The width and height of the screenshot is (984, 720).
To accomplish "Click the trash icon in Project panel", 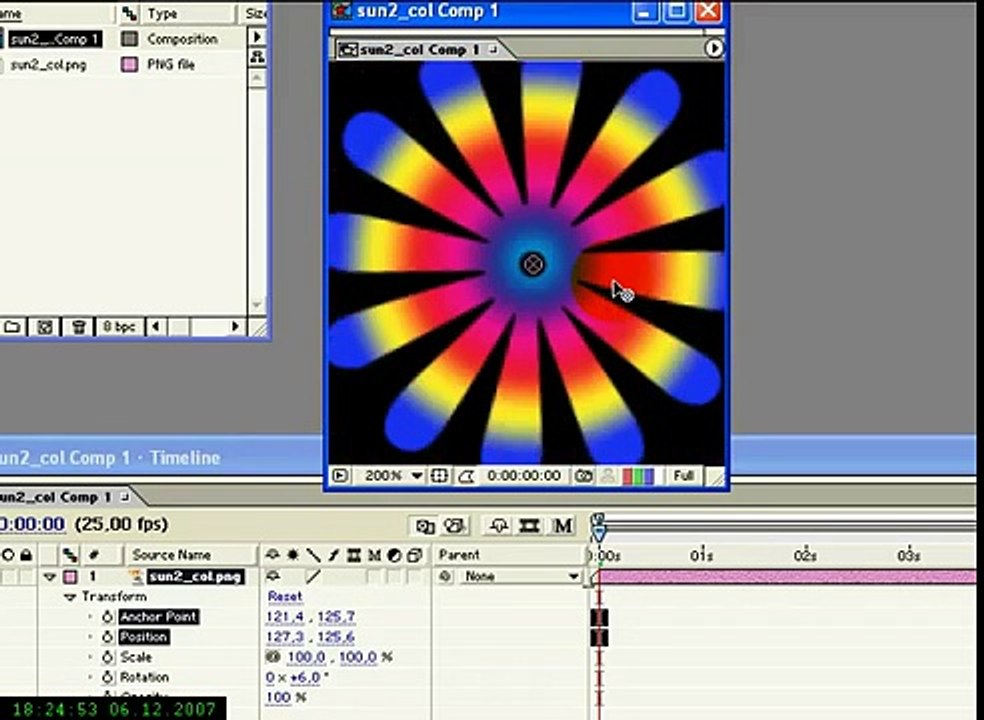I will tap(78, 326).
